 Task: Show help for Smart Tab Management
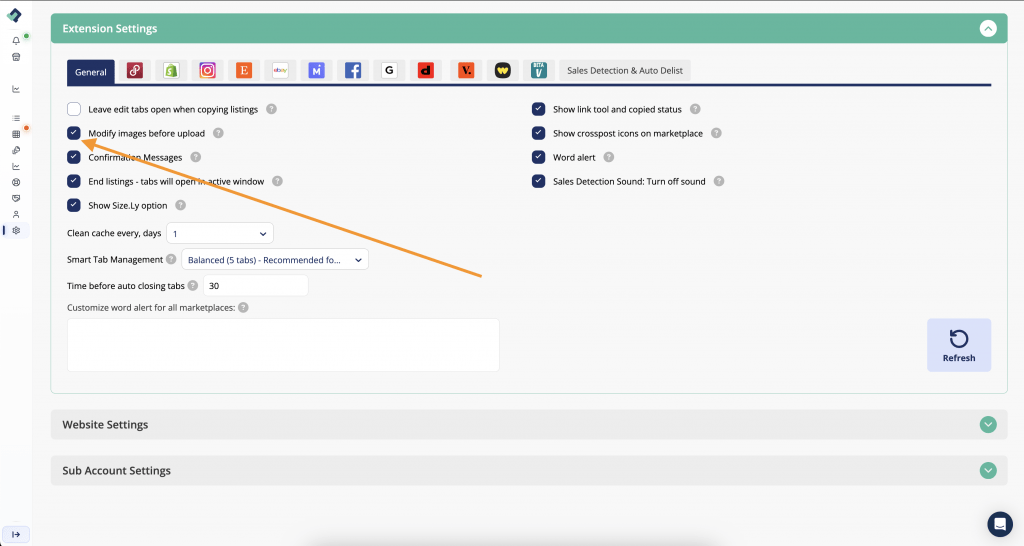coord(171,259)
